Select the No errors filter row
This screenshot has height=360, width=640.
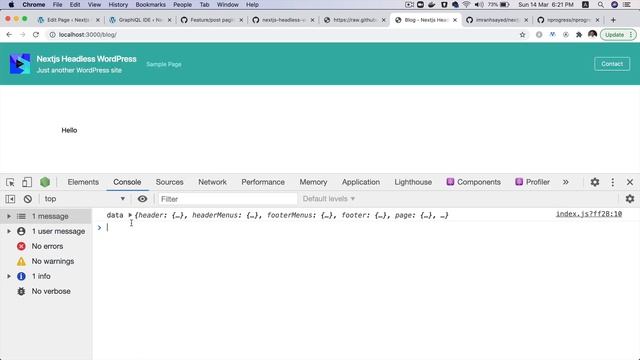click(46, 247)
